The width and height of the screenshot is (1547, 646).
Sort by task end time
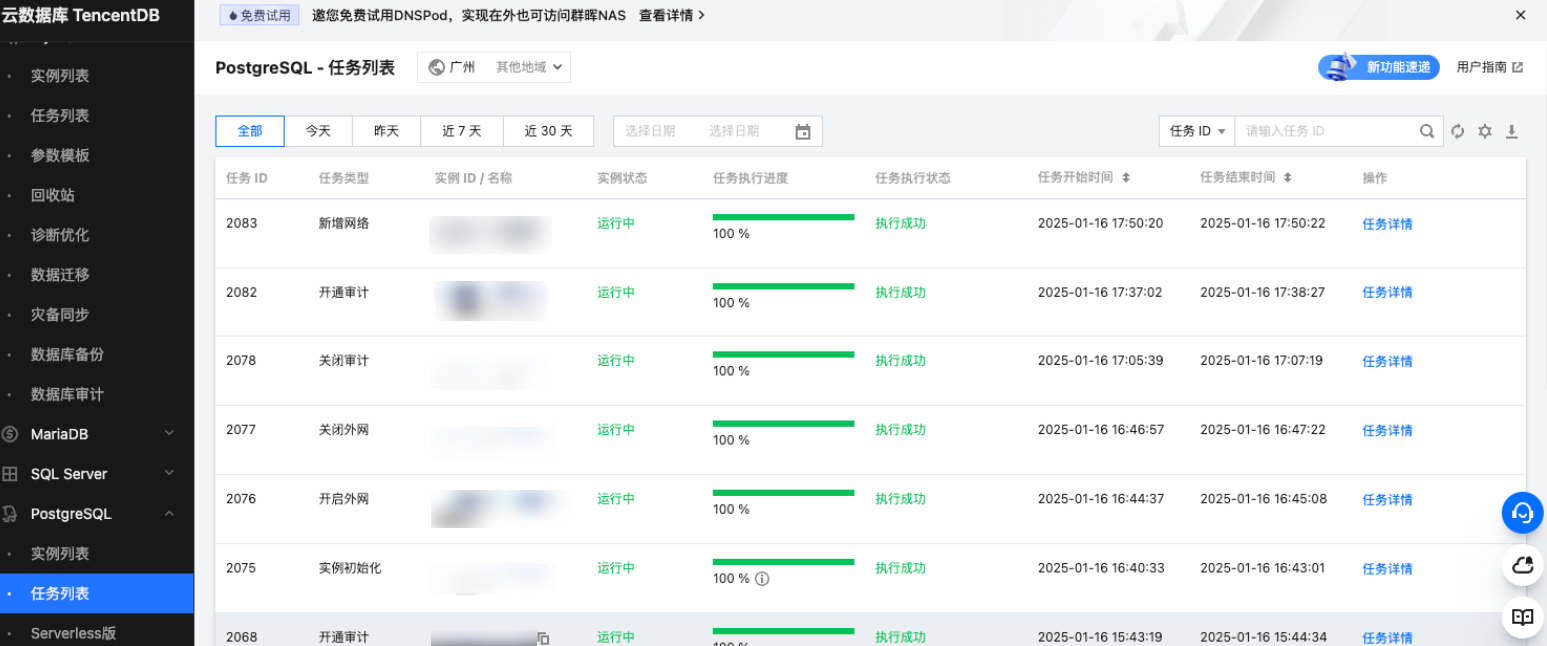[x=1288, y=177]
